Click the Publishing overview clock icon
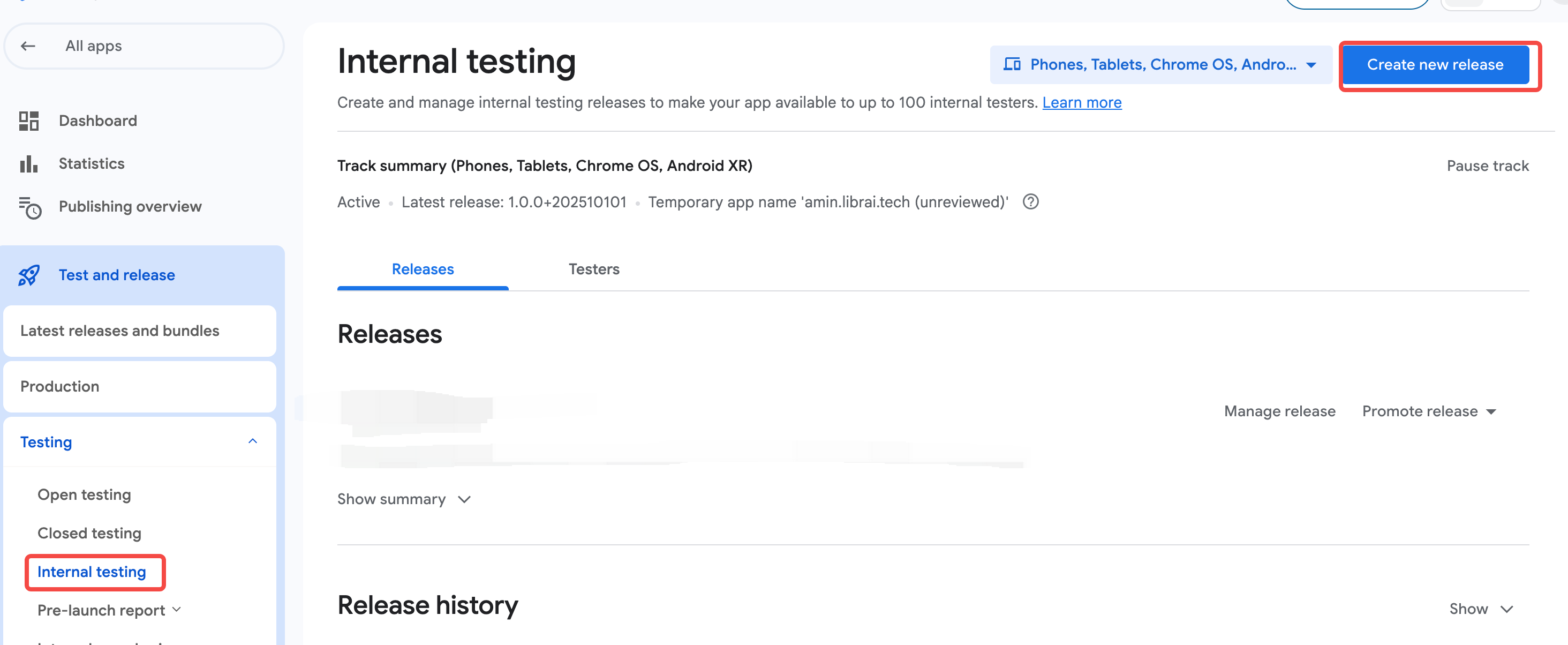 click(30, 207)
